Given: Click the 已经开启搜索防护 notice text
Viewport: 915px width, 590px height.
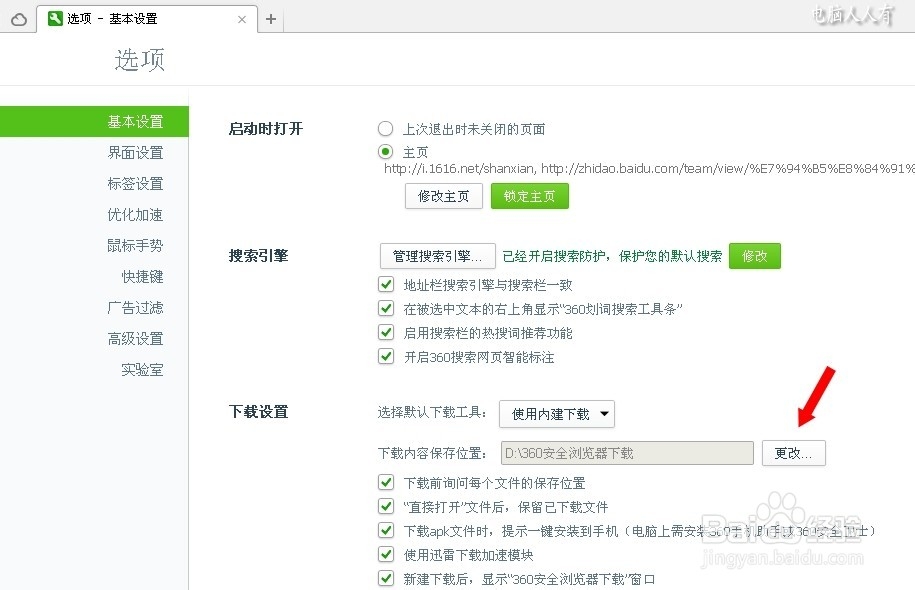Looking at the screenshot, I should (x=612, y=256).
